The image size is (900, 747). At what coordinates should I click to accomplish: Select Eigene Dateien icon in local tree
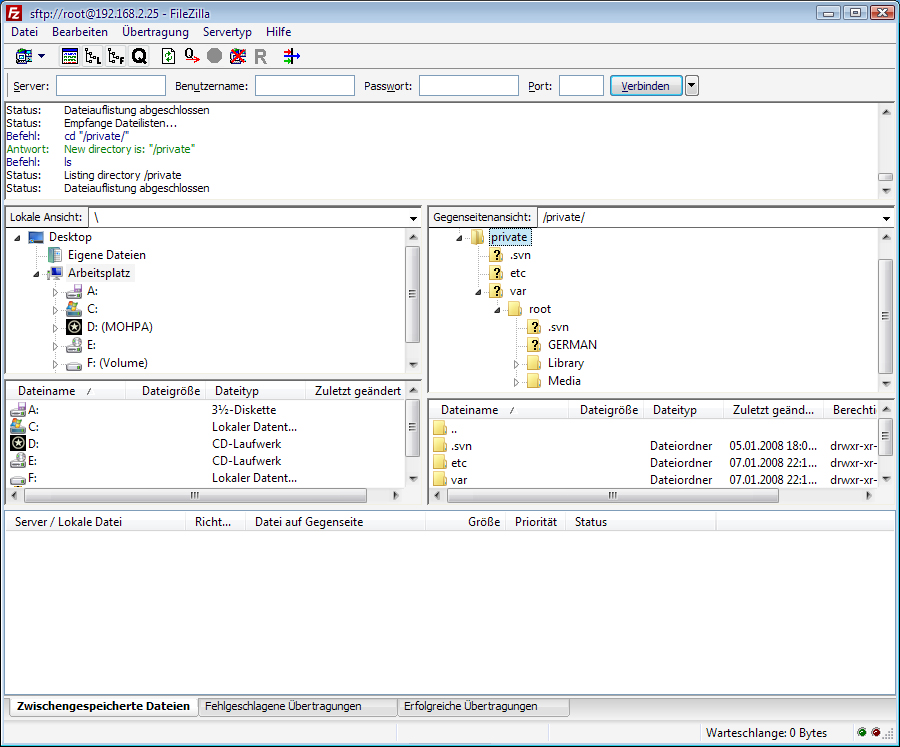[55, 255]
